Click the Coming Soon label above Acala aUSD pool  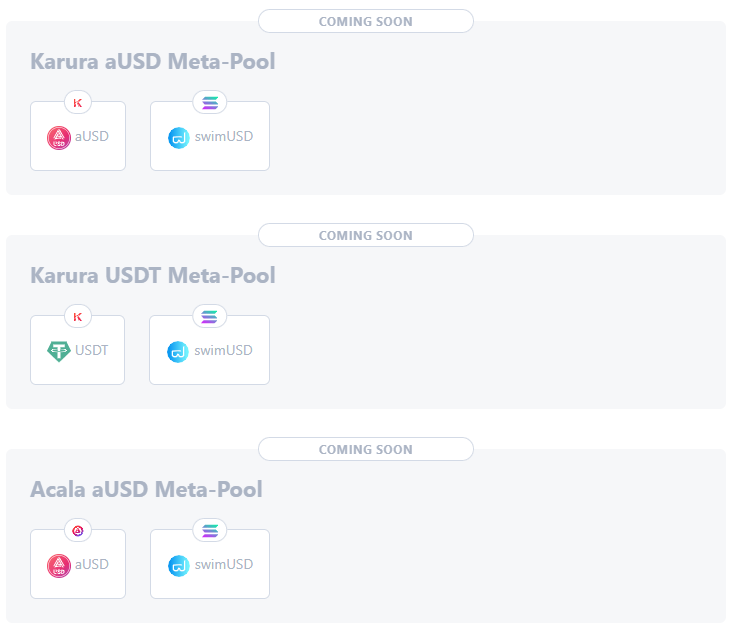coord(365,449)
